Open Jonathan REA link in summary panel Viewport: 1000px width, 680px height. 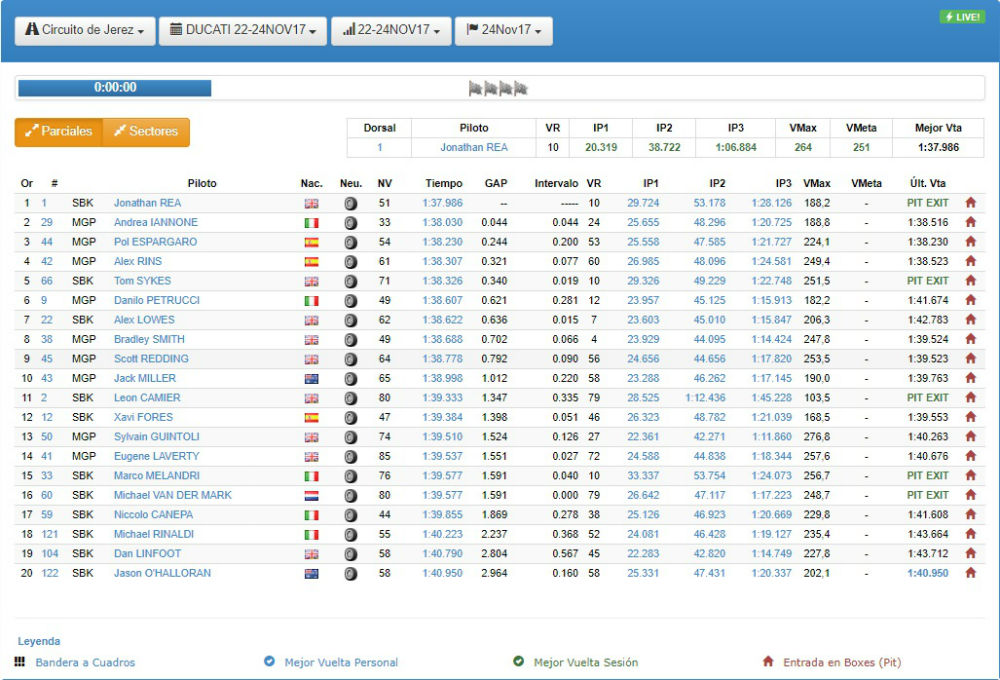pos(474,147)
